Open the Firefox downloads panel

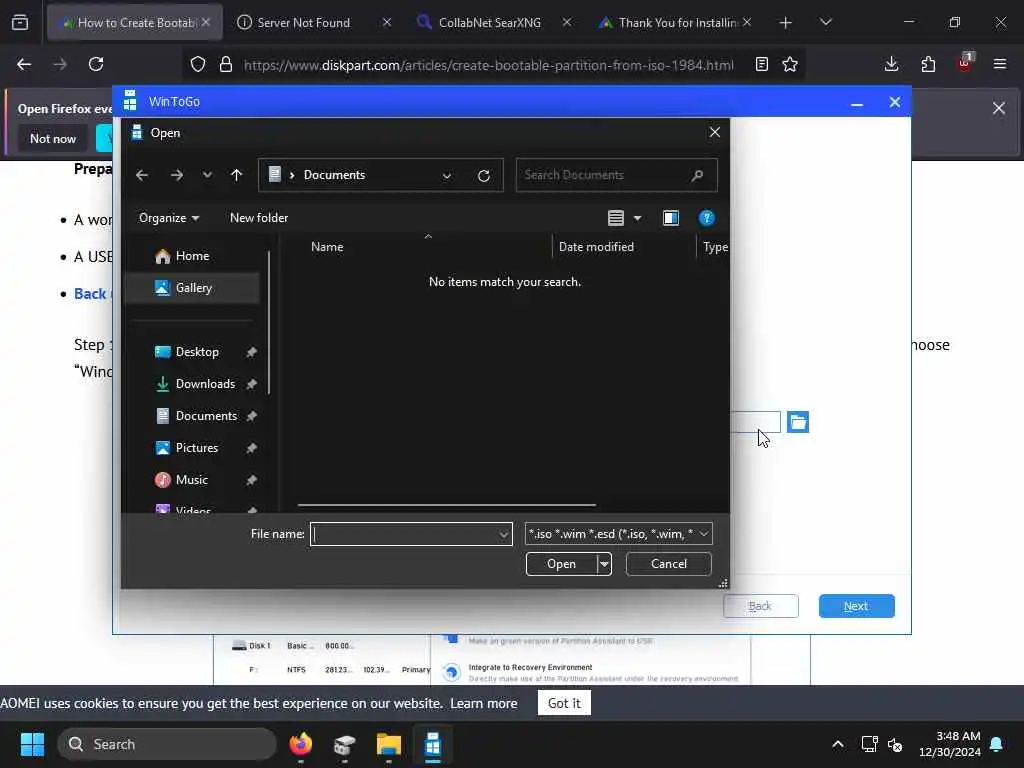[891, 64]
